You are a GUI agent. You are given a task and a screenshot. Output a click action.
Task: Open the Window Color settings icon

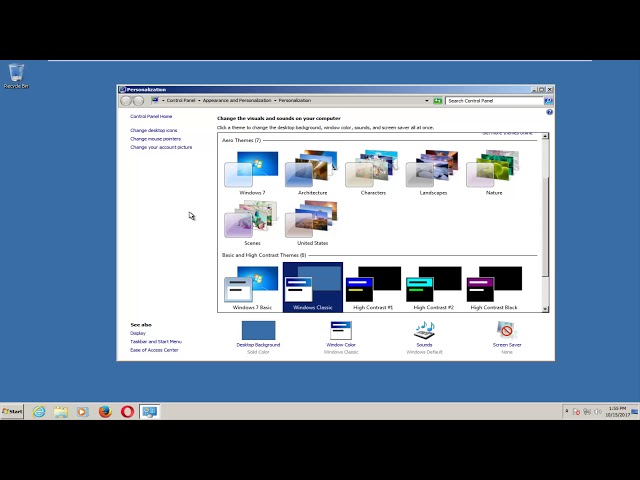coord(340,330)
